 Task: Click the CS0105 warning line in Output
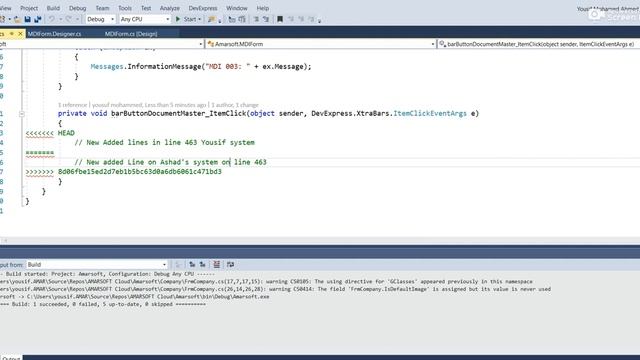pos(266,282)
